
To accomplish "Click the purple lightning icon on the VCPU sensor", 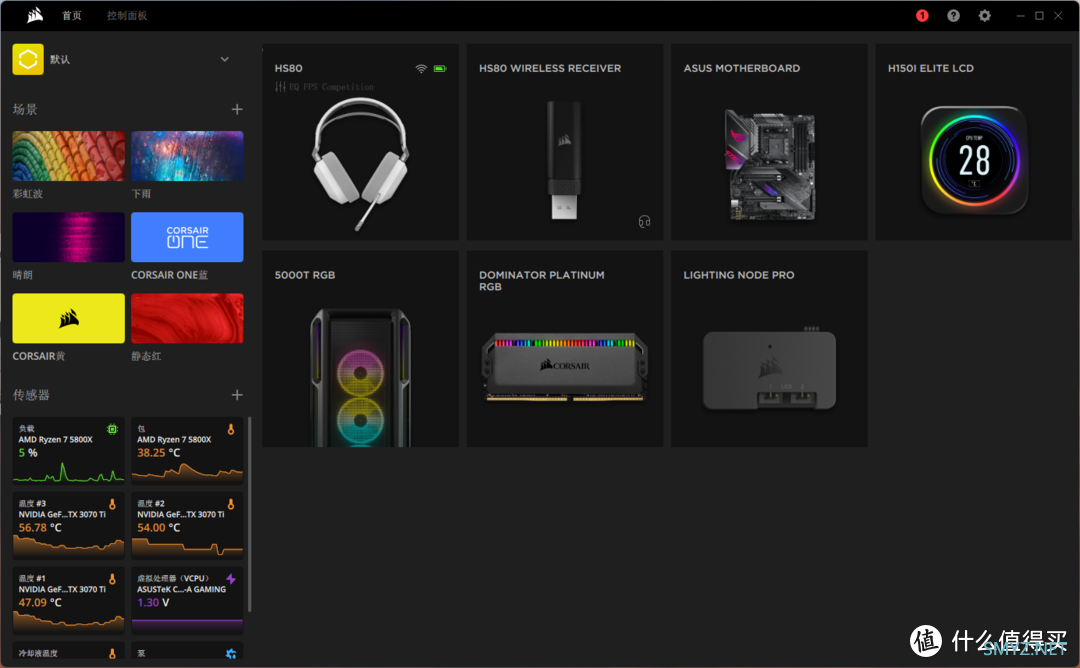I will pos(231,579).
